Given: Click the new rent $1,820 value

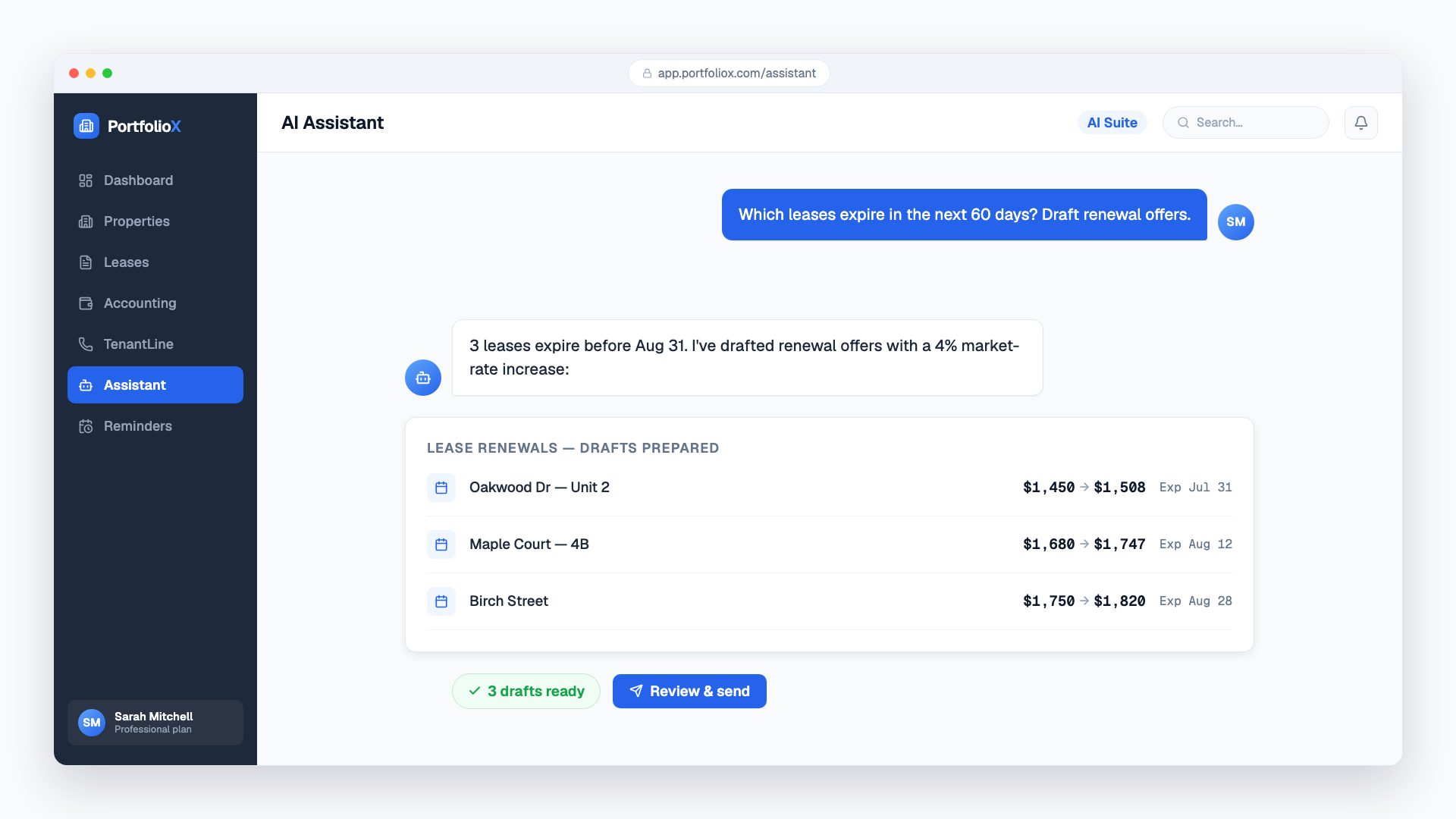Looking at the screenshot, I should pos(1119,601).
